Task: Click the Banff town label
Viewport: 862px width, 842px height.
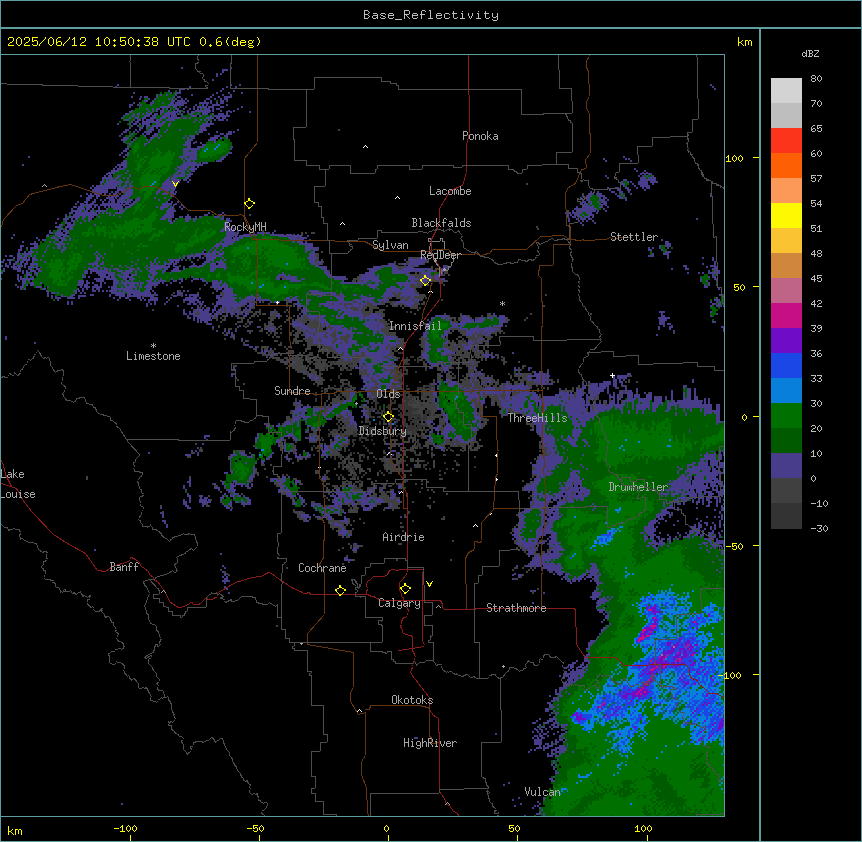Action: pyautogui.click(x=124, y=567)
